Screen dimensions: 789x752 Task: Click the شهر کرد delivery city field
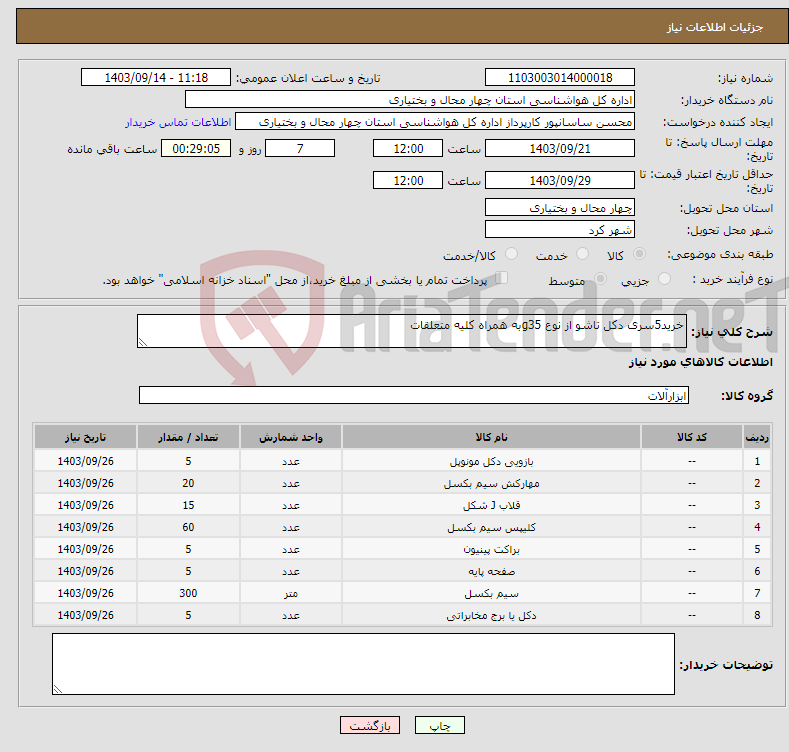coord(560,230)
